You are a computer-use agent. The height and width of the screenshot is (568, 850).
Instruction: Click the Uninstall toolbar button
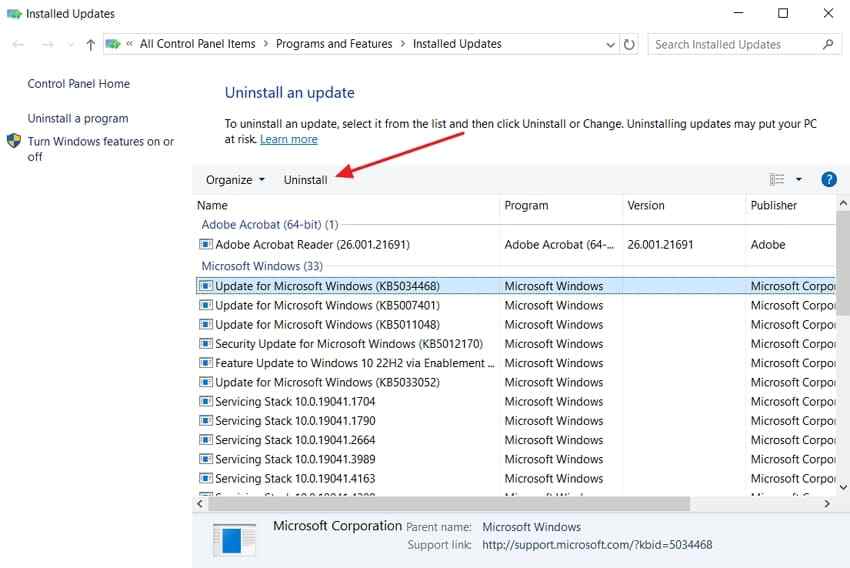point(305,180)
